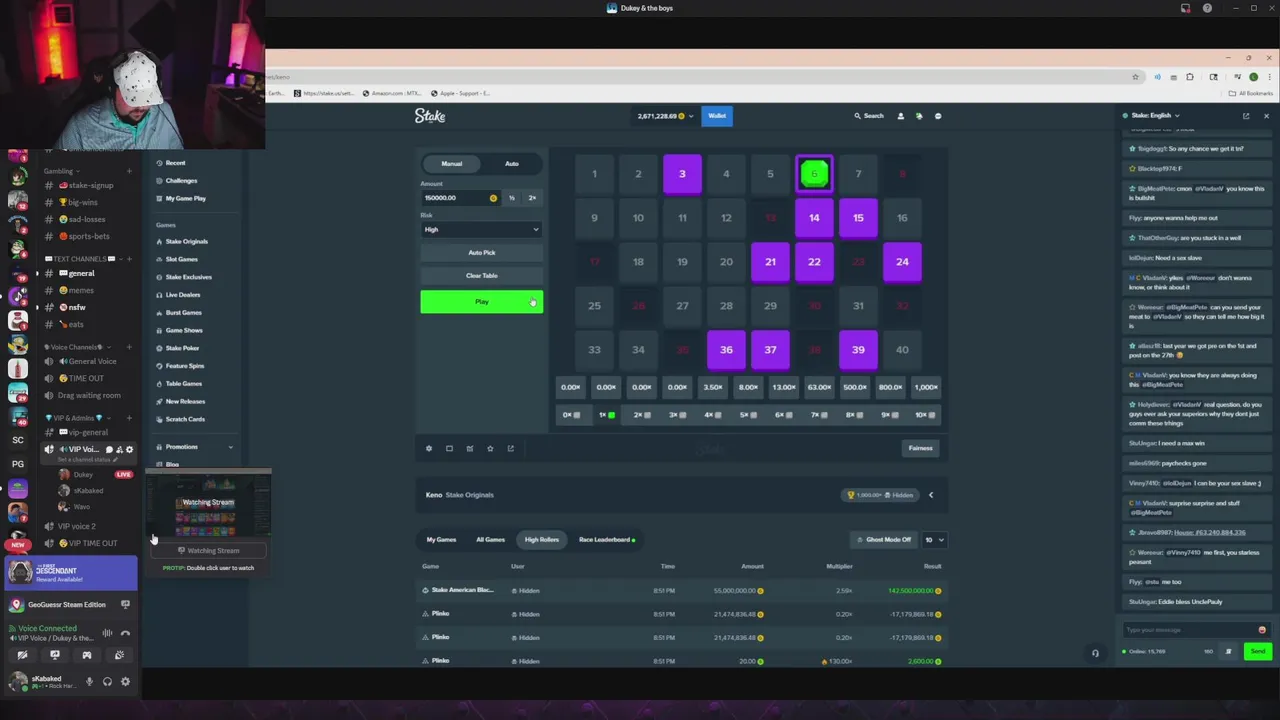Halve the bet with ½ button
This screenshot has height=720, width=1280.
tap(512, 198)
